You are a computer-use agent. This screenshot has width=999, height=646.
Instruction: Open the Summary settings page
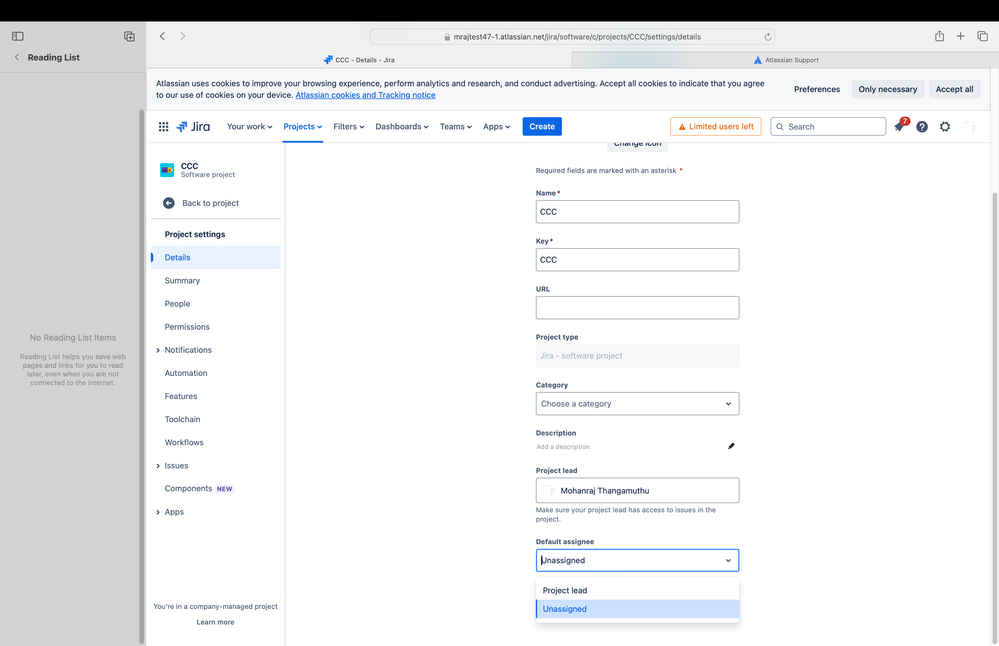[215, 281]
